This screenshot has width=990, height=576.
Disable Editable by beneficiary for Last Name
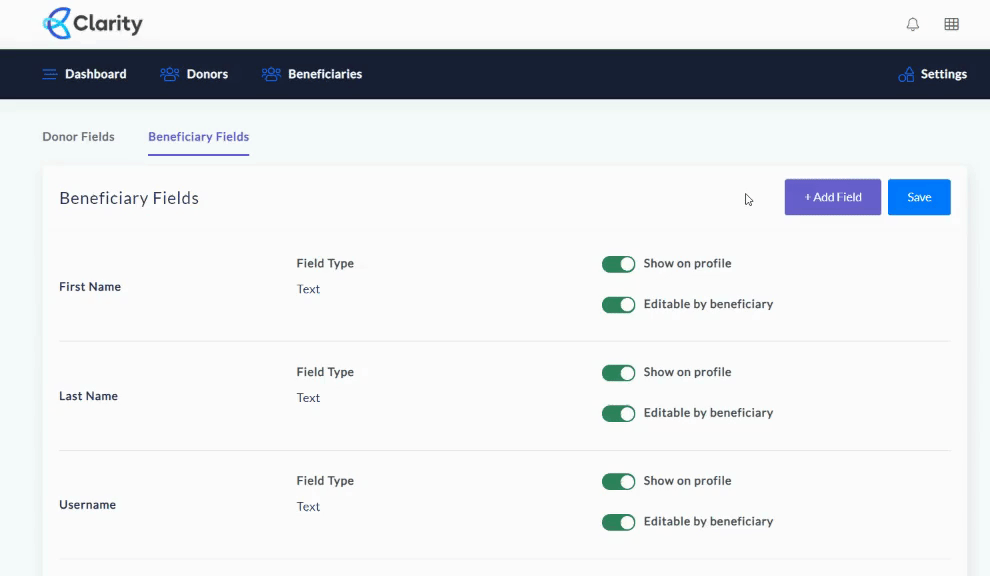[619, 413]
